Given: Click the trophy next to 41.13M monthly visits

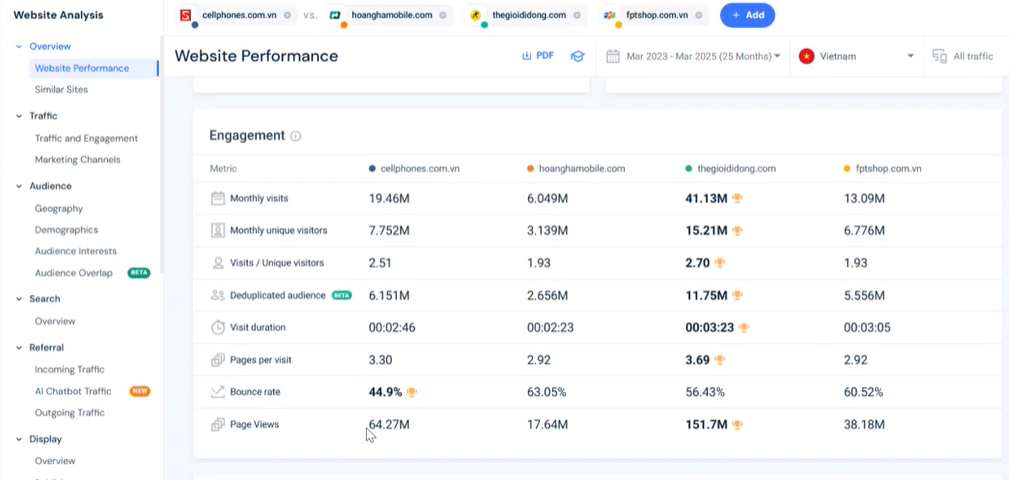Looking at the screenshot, I should [737, 198].
